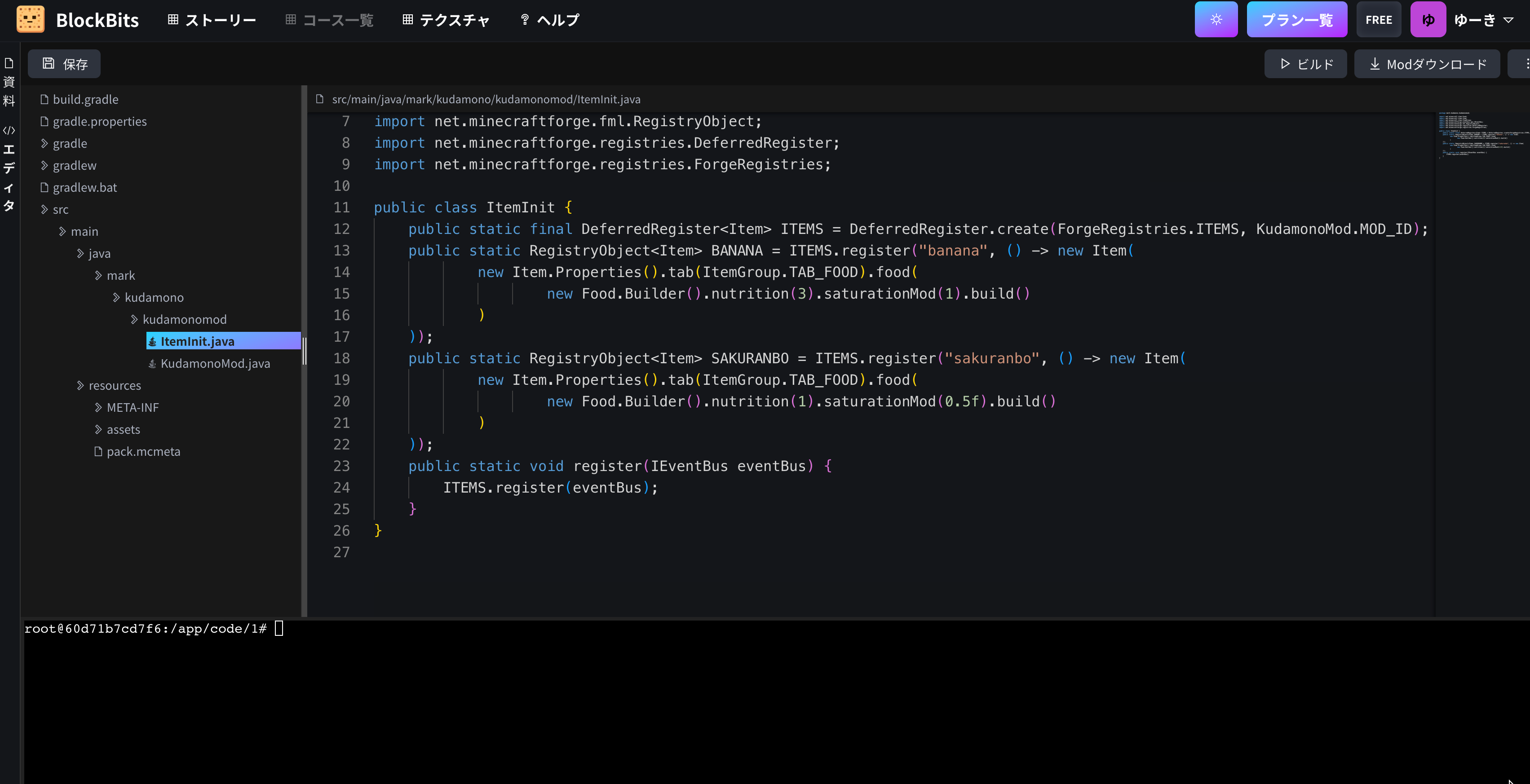
Task: Start build with ビルド button
Action: tap(1305, 64)
